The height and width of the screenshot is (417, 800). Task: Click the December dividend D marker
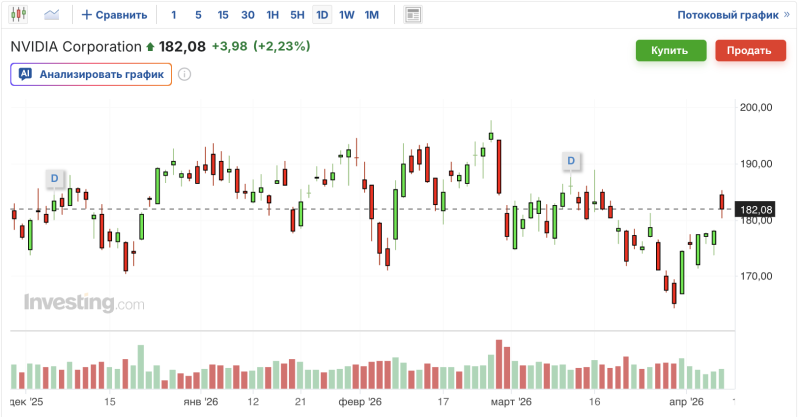coord(54,178)
